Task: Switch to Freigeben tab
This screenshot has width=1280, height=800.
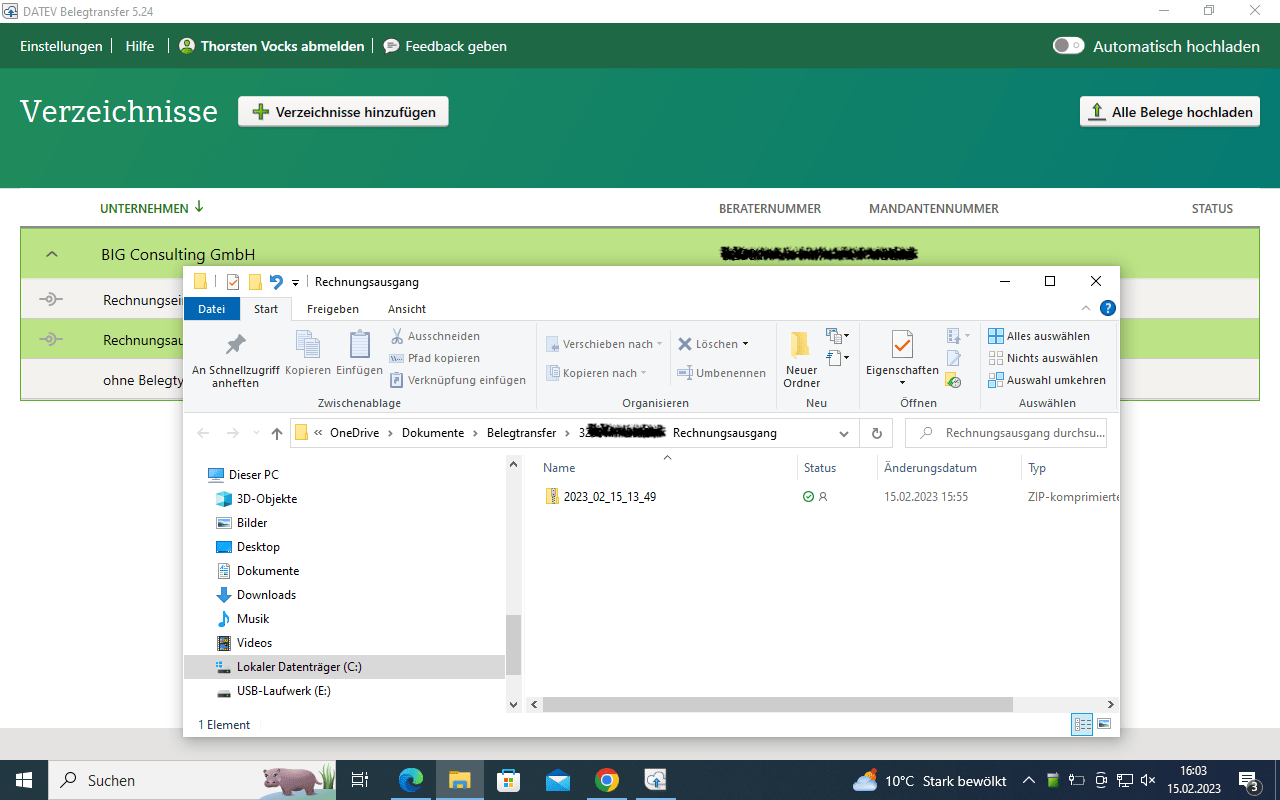Action: point(333,309)
